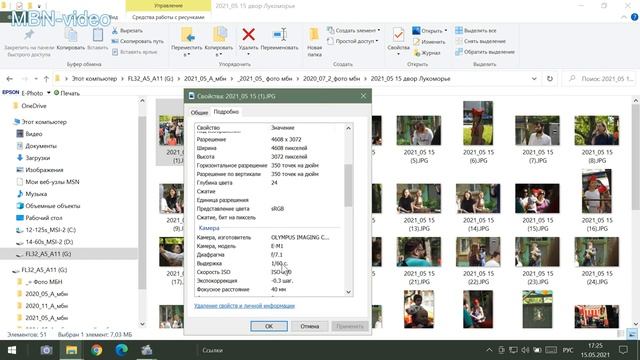Click the Delete (Удалить) red X icon
Viewport: 640px width, 360px height.
pyautogui.click(x=248, y=34)
